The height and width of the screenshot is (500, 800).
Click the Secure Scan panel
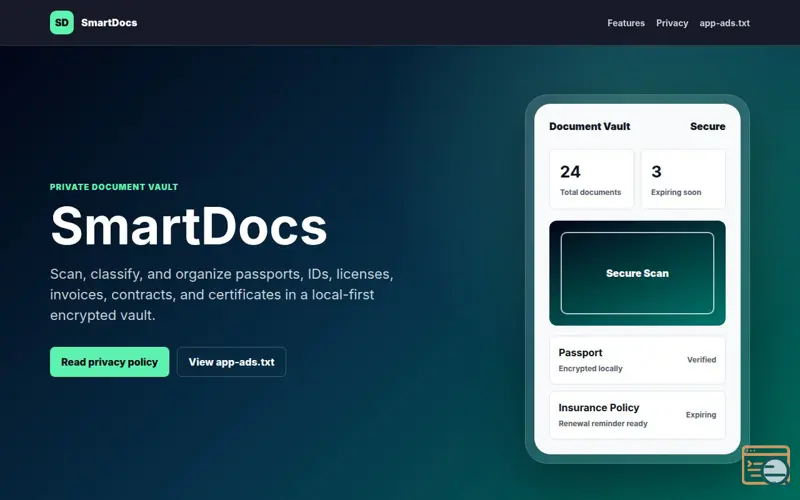point(637,273)
